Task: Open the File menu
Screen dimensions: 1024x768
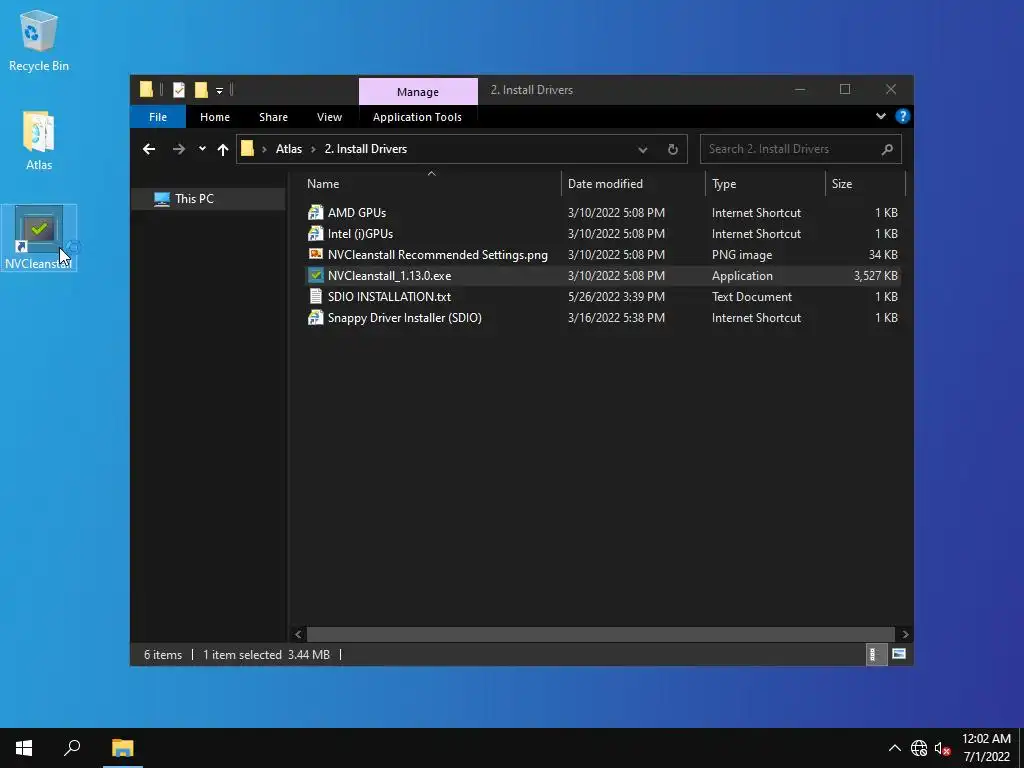Action: pos(158,117)
